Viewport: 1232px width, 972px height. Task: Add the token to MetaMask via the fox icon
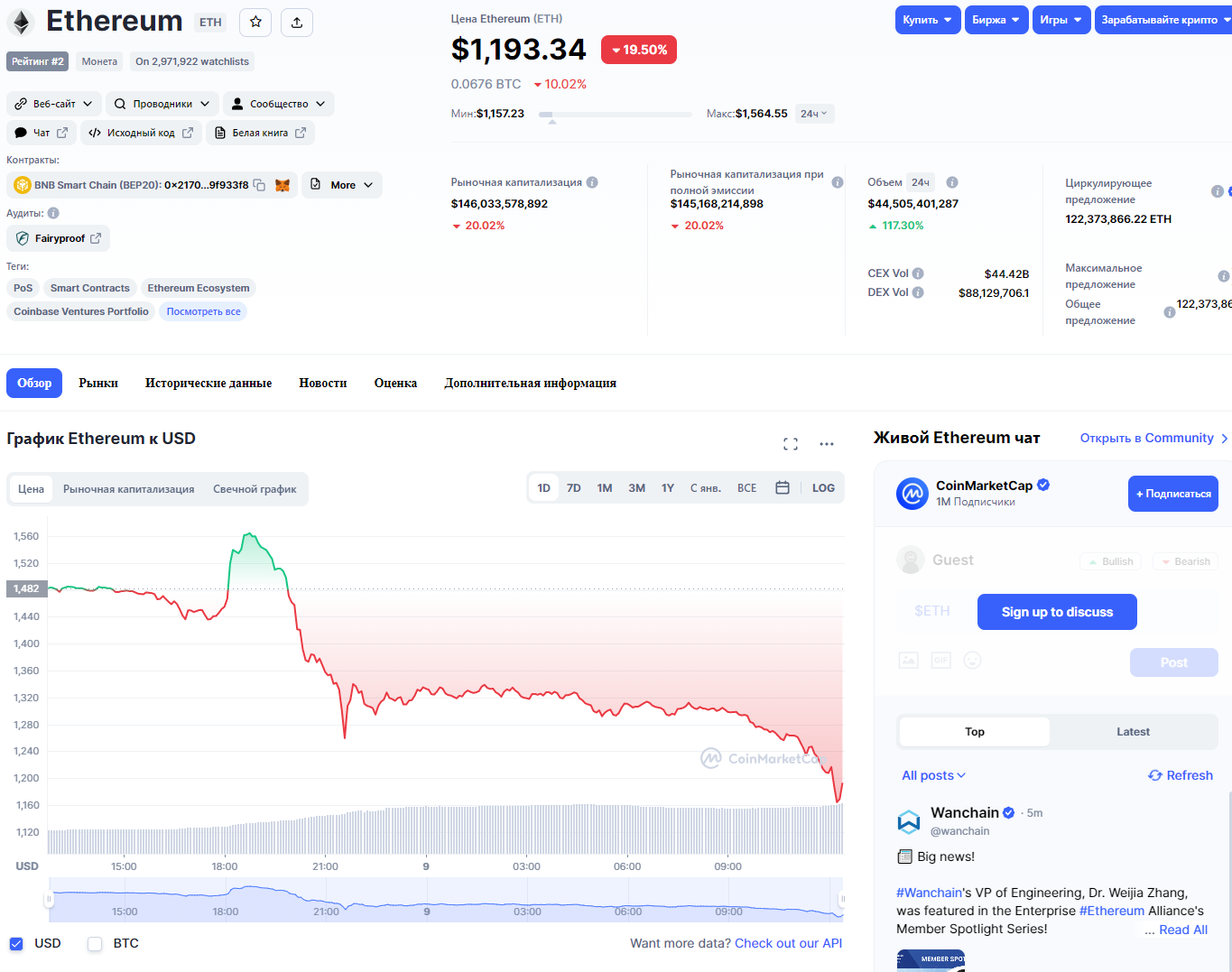[x=283, y=185]
